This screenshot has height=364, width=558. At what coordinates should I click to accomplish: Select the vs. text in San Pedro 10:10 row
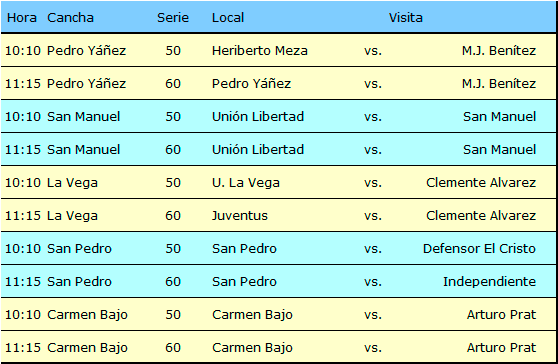point(373,249)
